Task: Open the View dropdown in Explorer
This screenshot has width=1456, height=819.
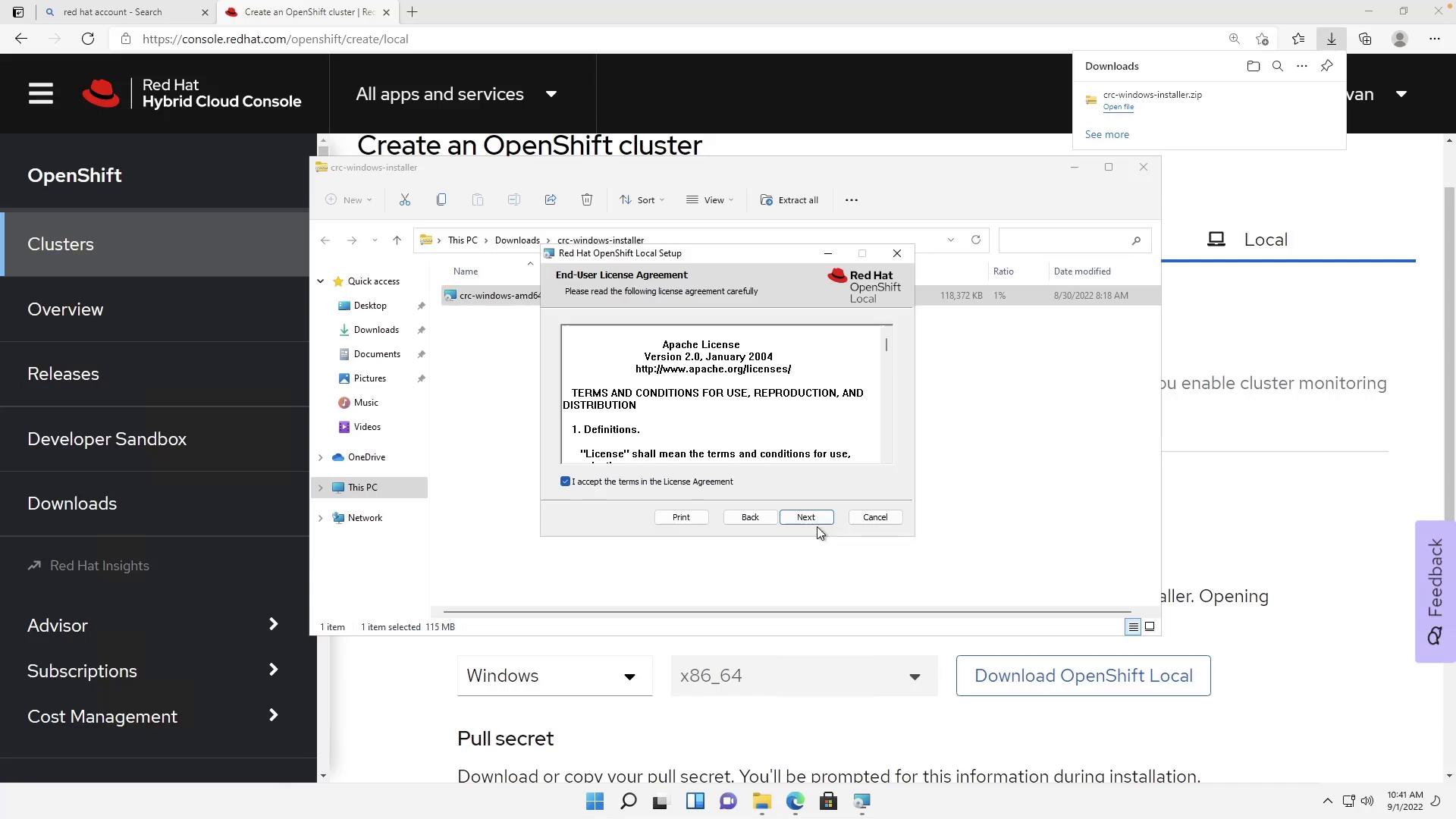Action: pyautogui.click(x=710, y=200)
